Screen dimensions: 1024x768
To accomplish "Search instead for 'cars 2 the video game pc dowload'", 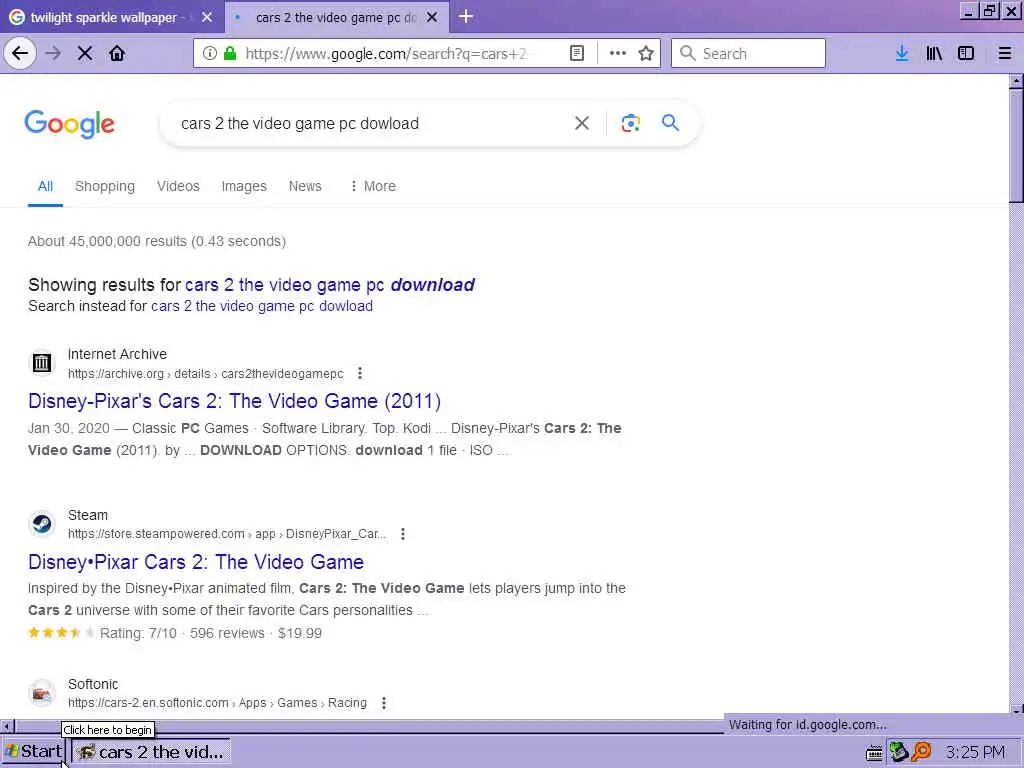I will [262, 306].
